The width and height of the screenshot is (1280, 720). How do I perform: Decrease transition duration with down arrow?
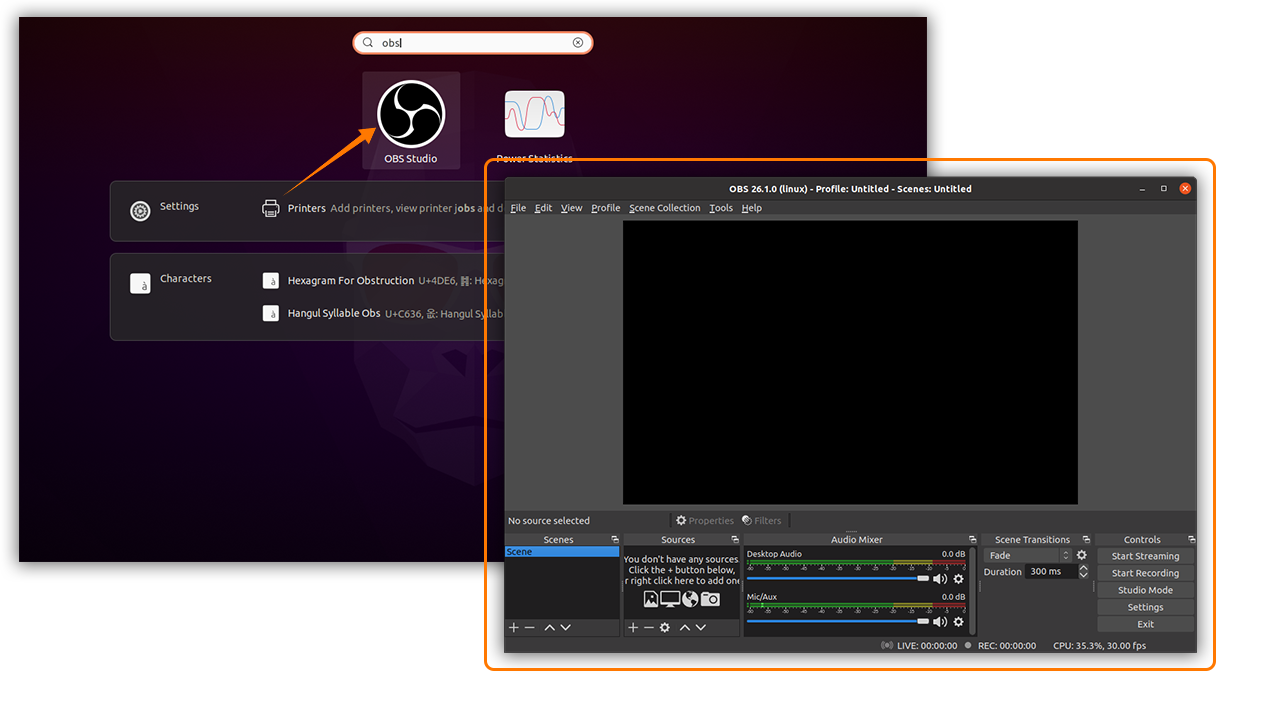[1083, 576]
